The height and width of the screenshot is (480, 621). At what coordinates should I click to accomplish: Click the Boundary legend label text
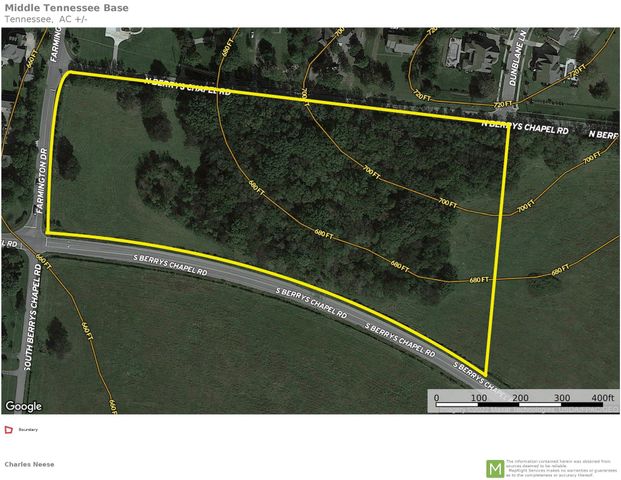tap(28, 430)
